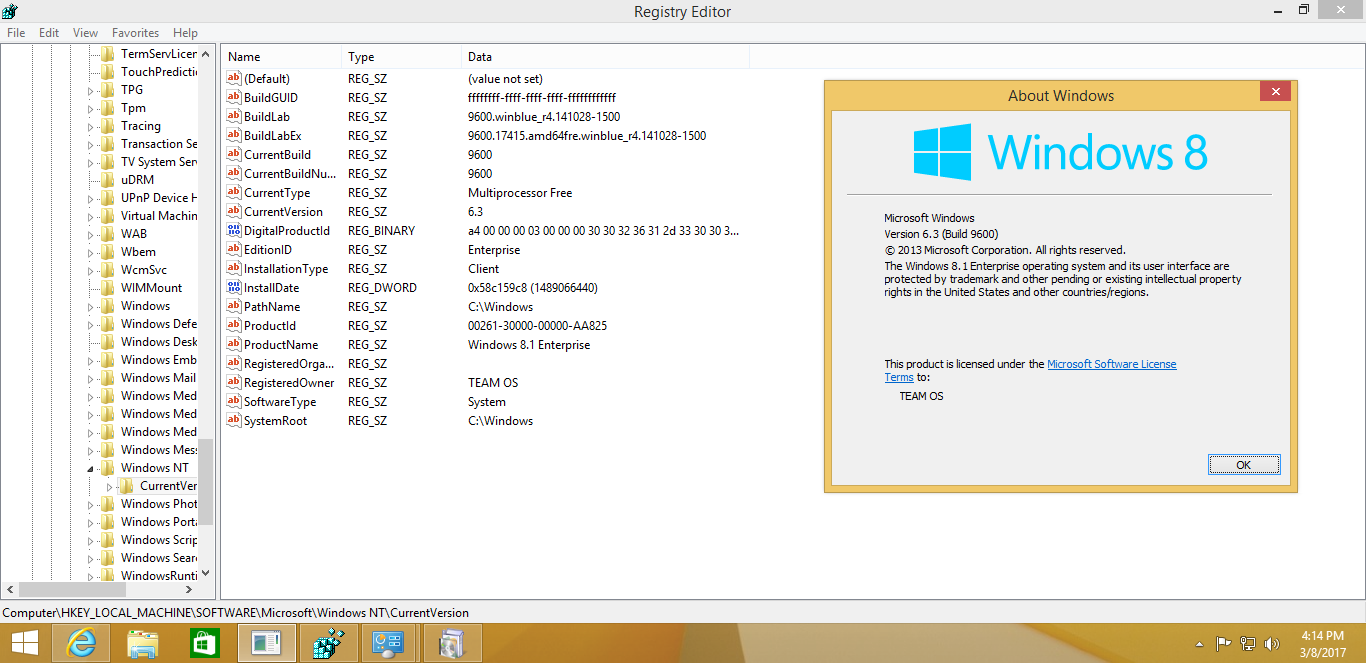
Task: Open the Favorites menu
Action: click(x=135, y=33)
